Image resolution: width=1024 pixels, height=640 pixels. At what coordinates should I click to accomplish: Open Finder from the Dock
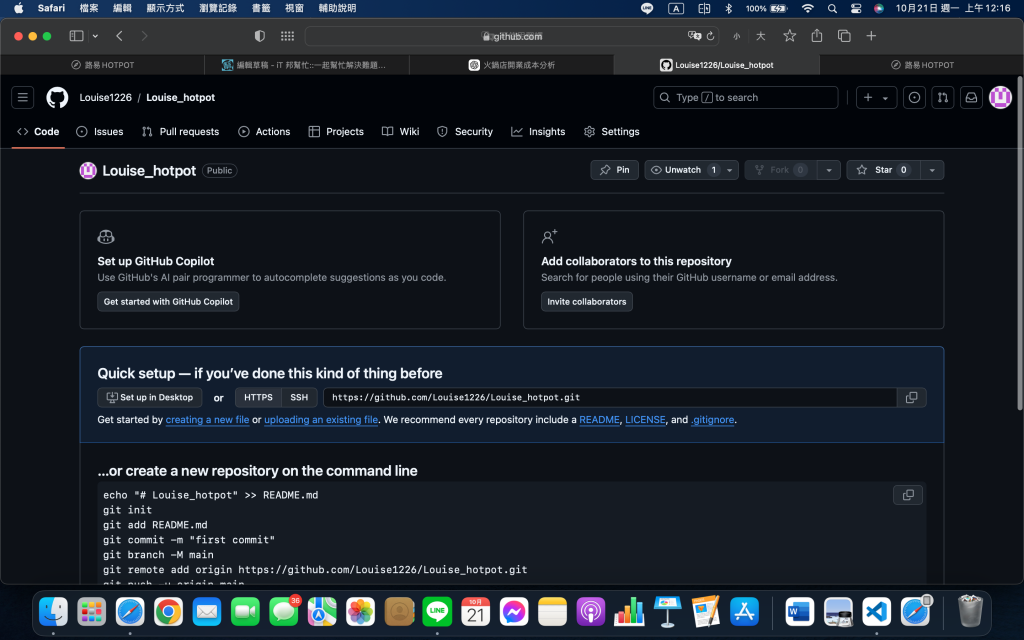point(54,613)
